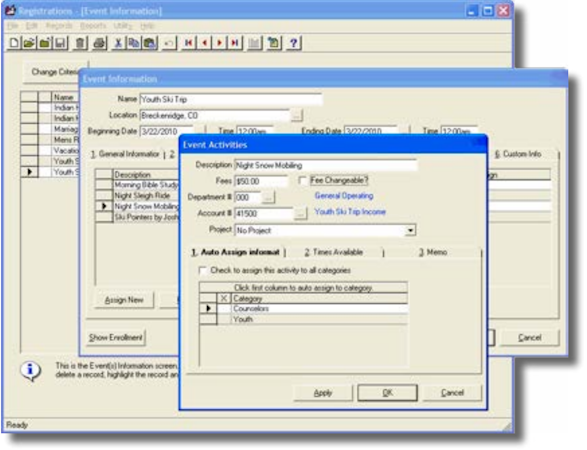The height and width of the screenshot is (450, 587).
Task: Click the New document toolbar icon
Action: 14,43
